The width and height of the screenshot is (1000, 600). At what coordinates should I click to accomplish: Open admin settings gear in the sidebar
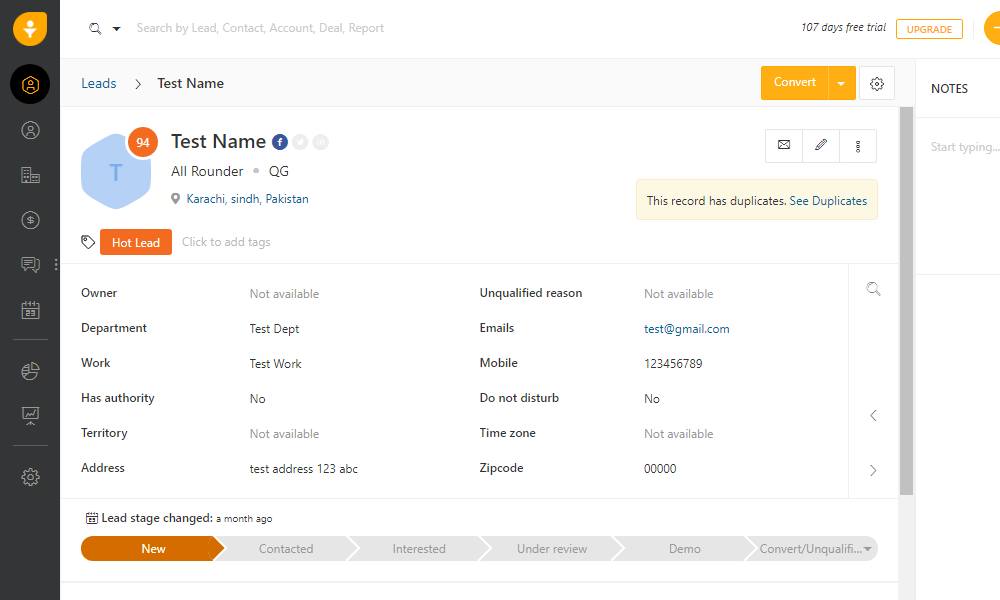[x=30, y=477]
